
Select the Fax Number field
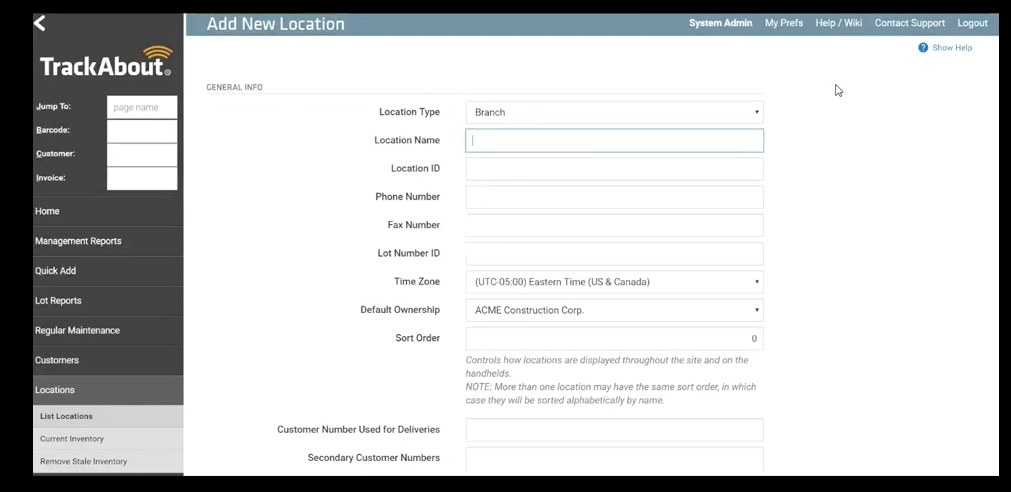(x=614, y=226)
